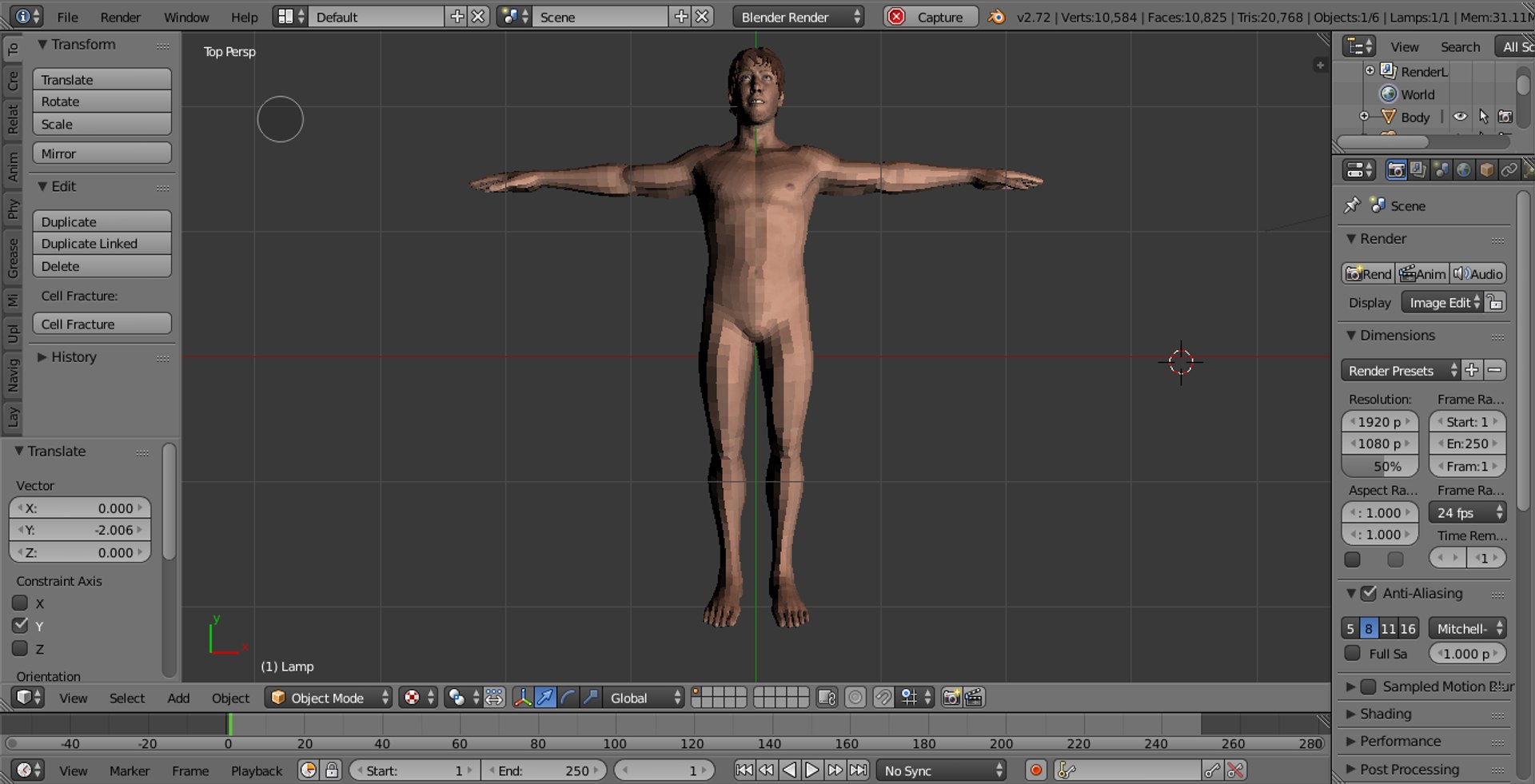1535x784 pixels.
Task: Open the Properties editor type selector icon
Action: pos(1358,170)
